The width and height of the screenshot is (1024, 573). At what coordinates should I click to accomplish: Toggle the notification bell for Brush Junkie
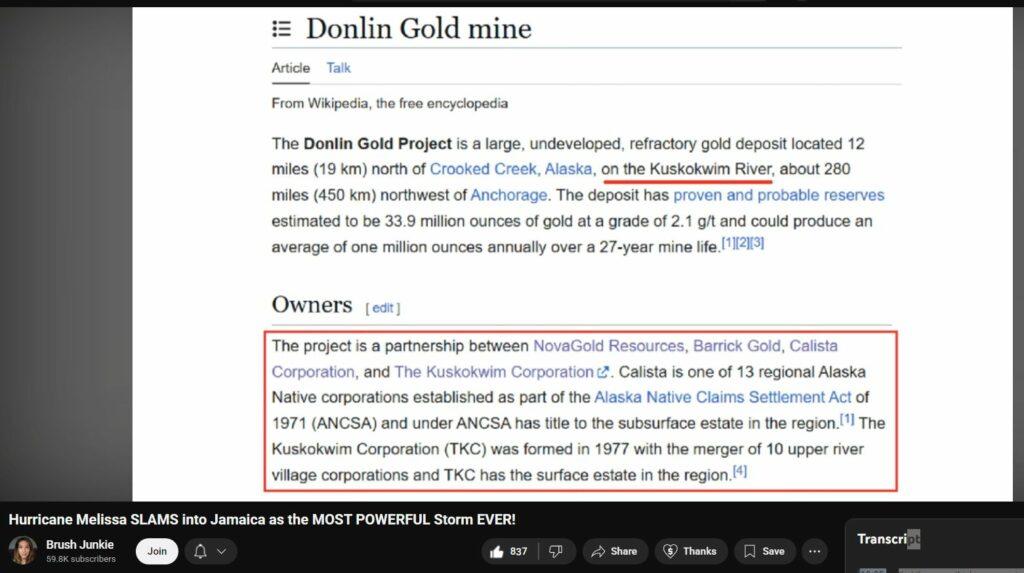click(x=200, y=551)
